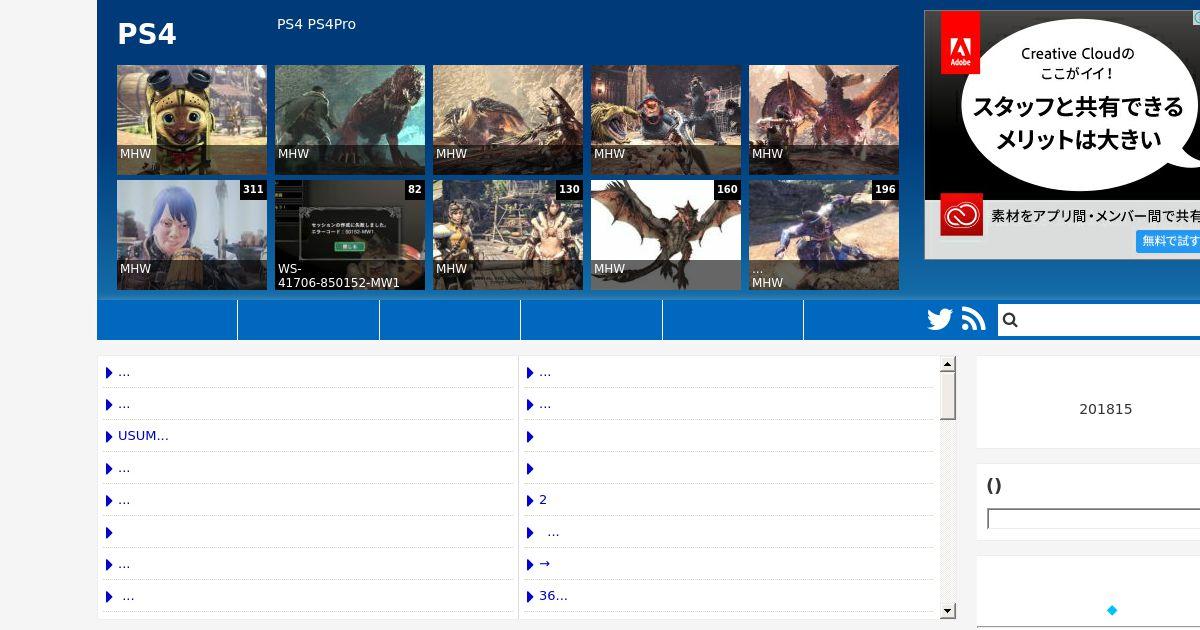Viewport: 1200px width, 630px height.
Task: Open the "USUM..." list link
Action: click(143, 436)
